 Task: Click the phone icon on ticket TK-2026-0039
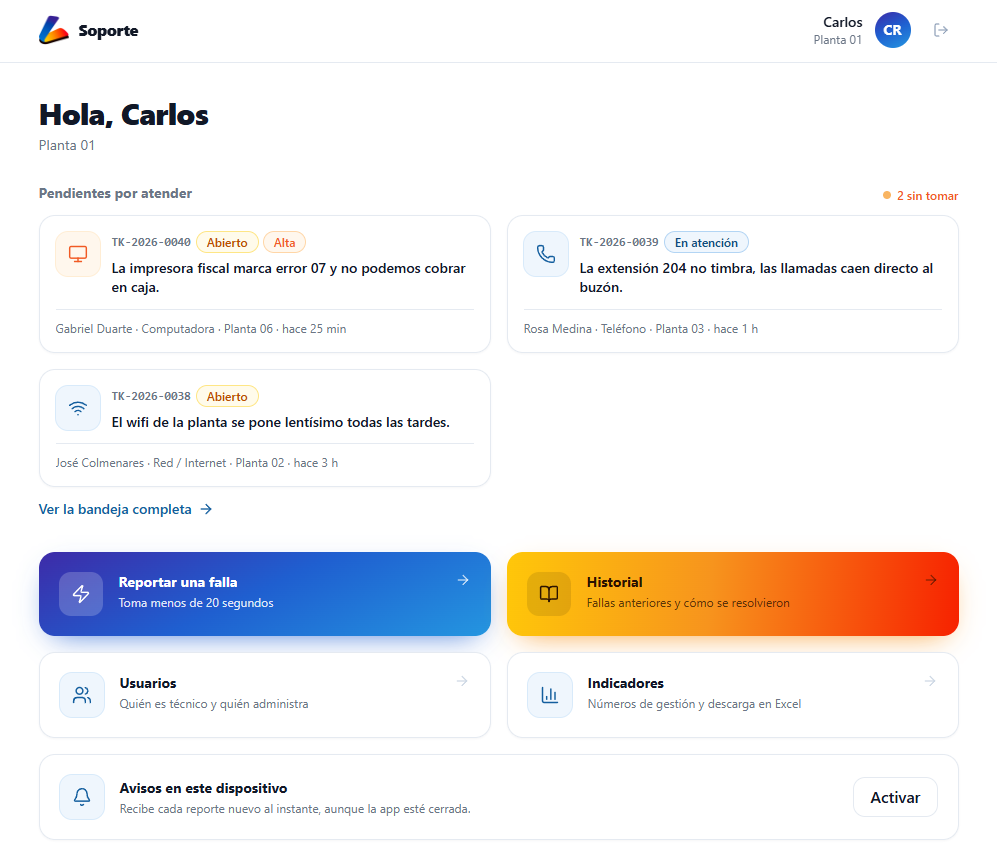click(546, 254)
